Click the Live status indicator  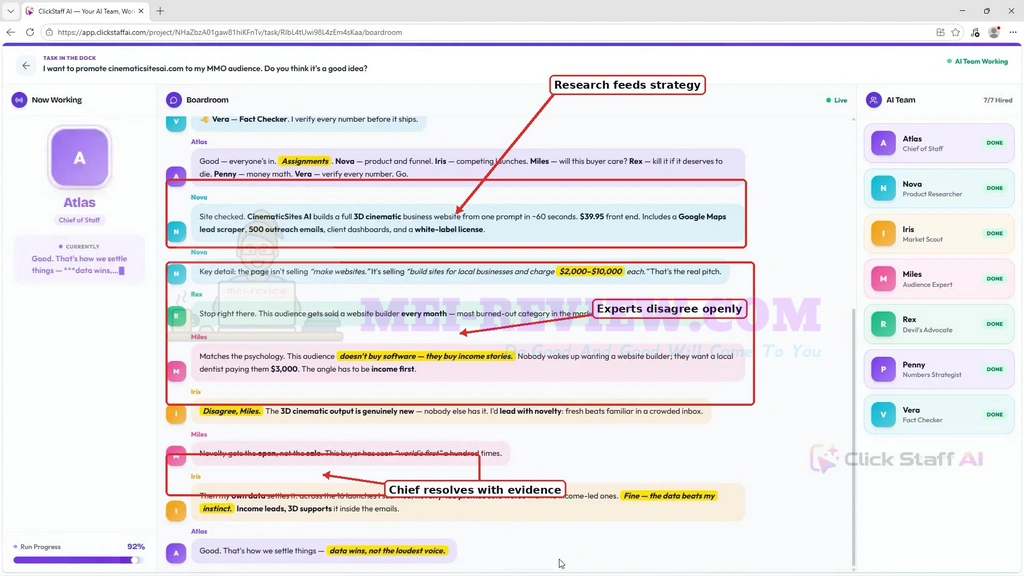[837, 101]
